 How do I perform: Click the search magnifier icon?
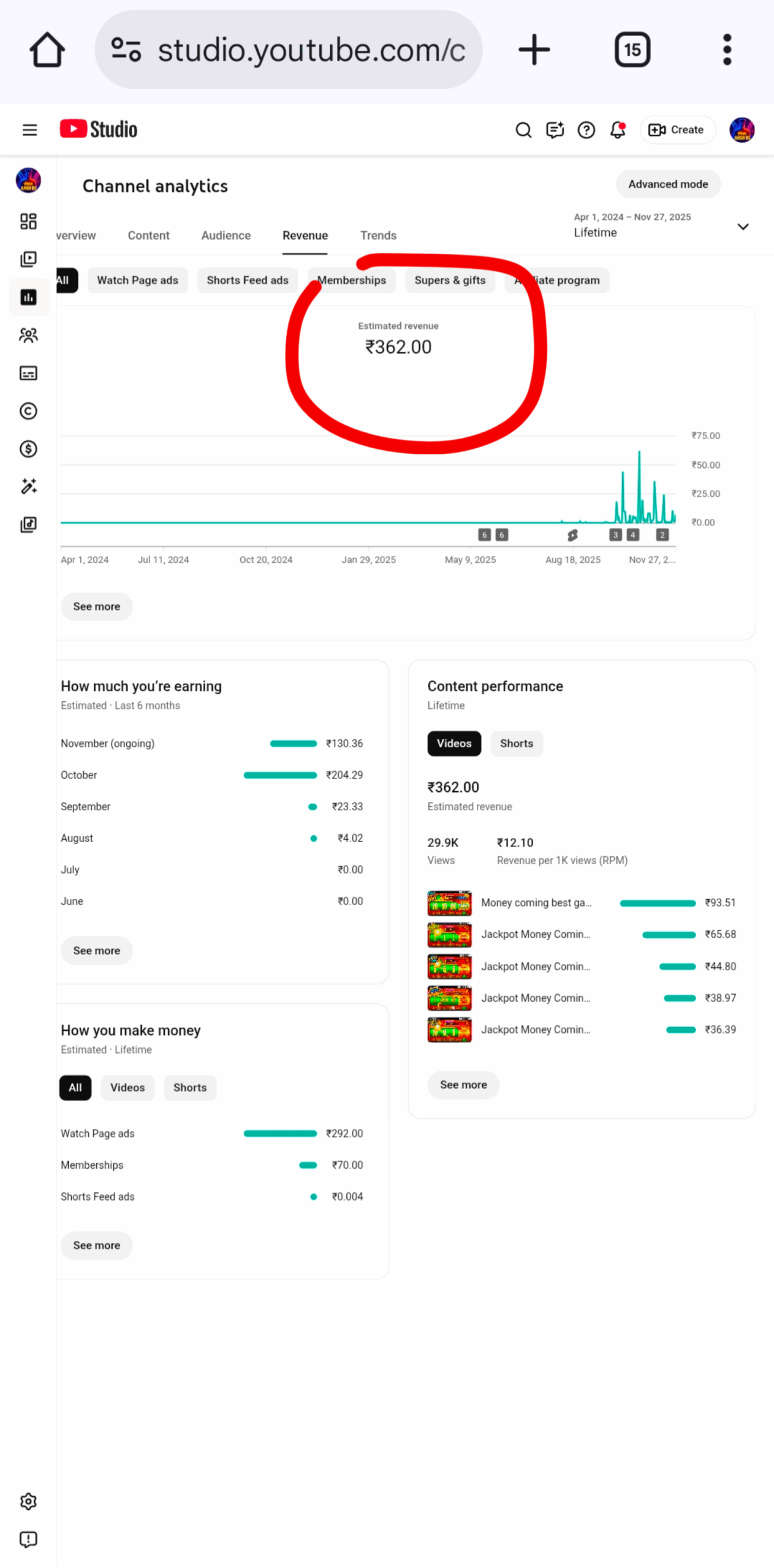coord(523,130)
